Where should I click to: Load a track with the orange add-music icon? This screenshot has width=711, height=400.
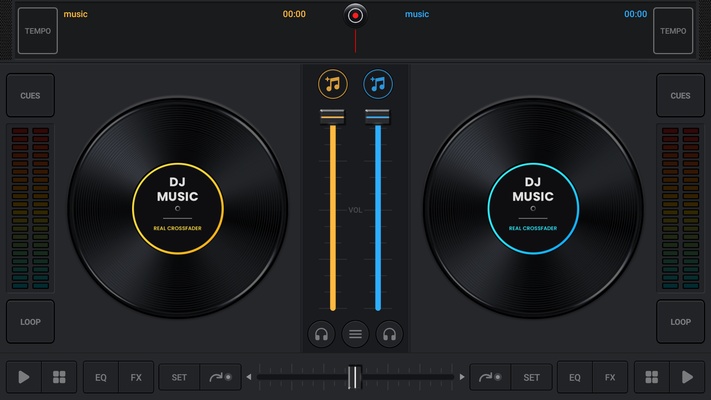click(333, 84)
